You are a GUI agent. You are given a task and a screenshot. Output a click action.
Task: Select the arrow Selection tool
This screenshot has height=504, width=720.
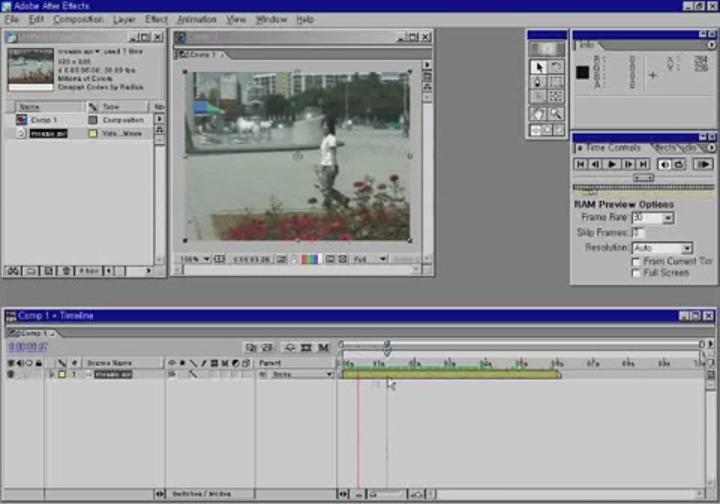pyautogui.click(x=538, y=67)
